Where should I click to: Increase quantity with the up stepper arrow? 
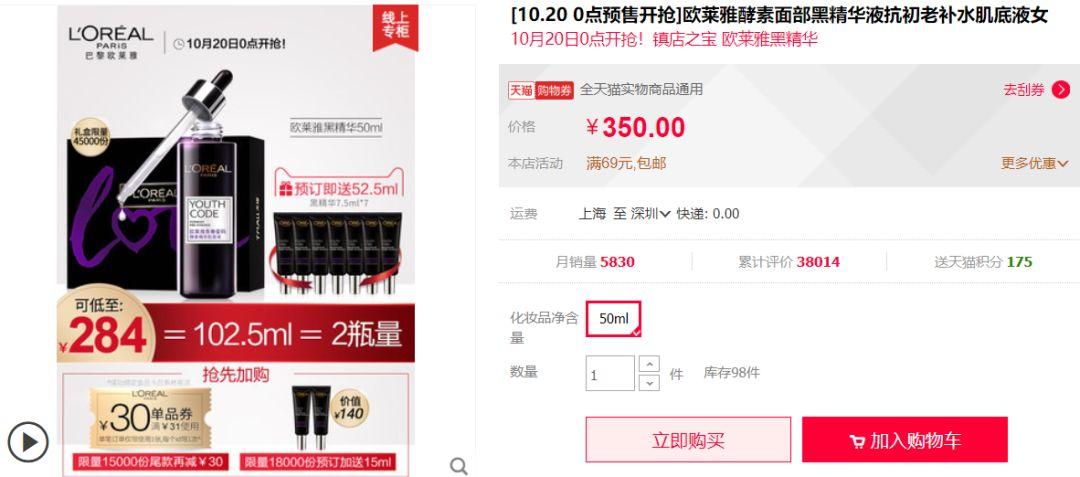tap(649, 363)
